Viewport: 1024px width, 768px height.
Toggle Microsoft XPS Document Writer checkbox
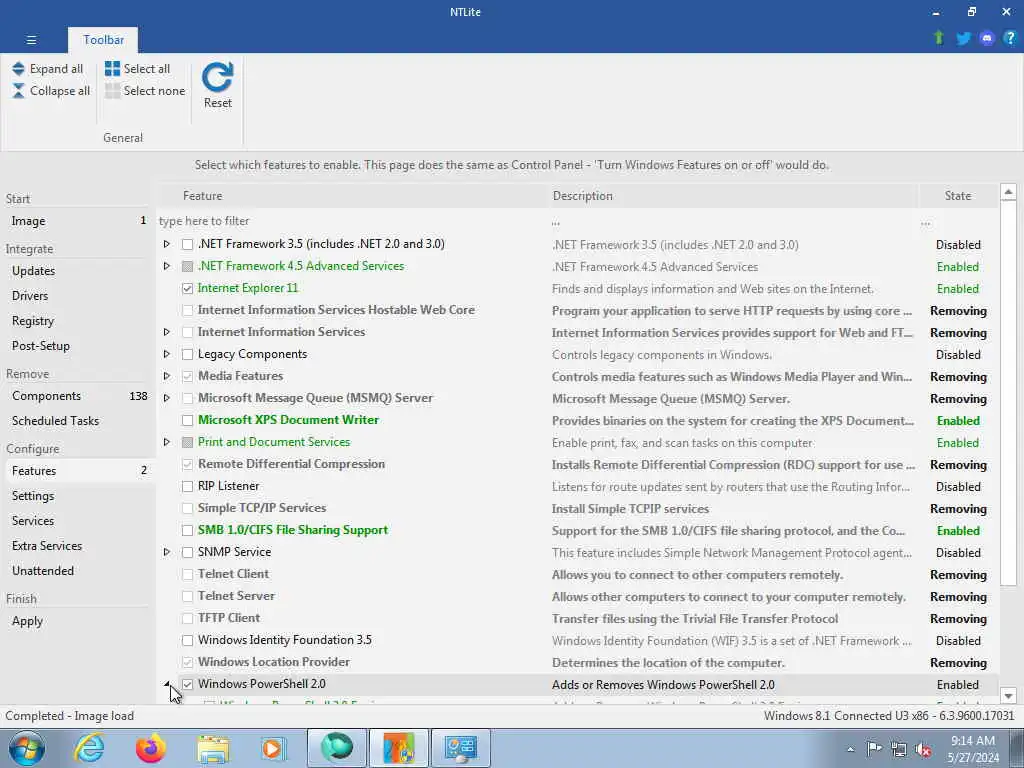187,420
